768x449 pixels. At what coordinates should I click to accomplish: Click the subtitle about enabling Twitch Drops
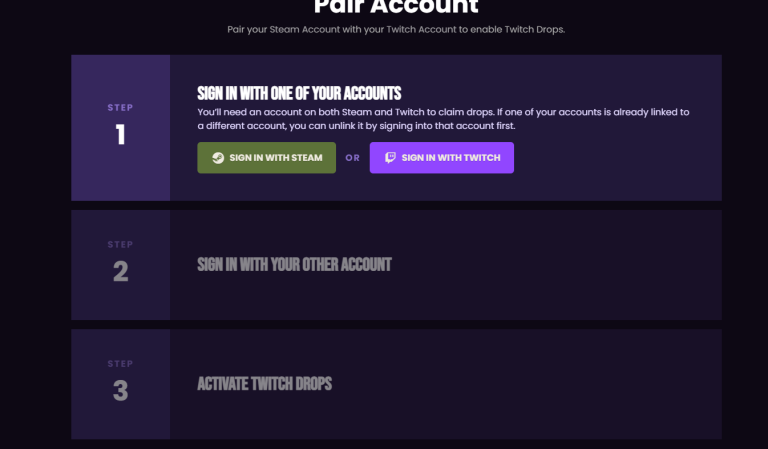(x=396, y=29)
